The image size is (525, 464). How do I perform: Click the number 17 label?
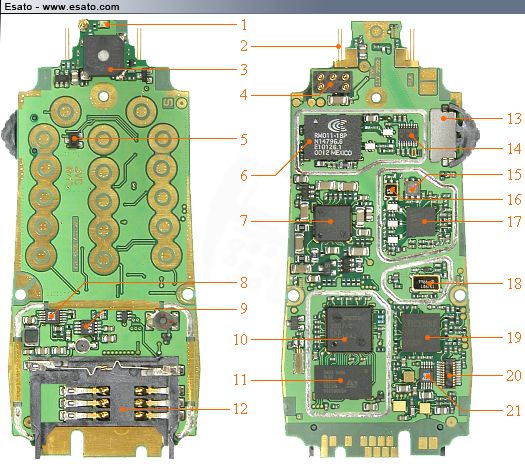514,221
